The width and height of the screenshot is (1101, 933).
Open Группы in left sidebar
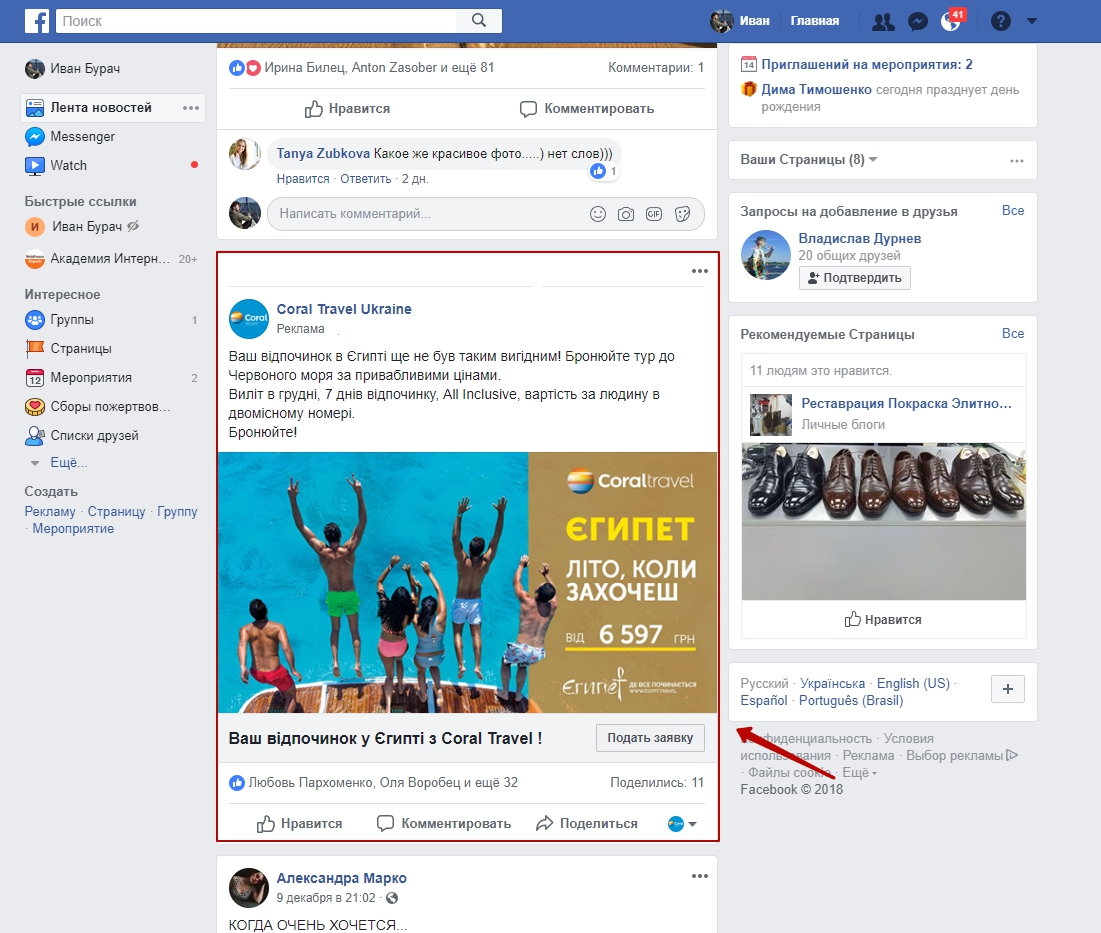(72, 320)
